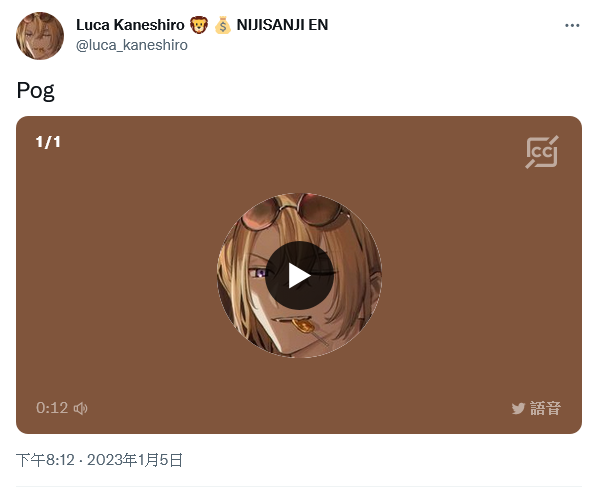Click the lion emoji beside the name
Viewport: 598px width, 487px height.
tap(199, 25)
